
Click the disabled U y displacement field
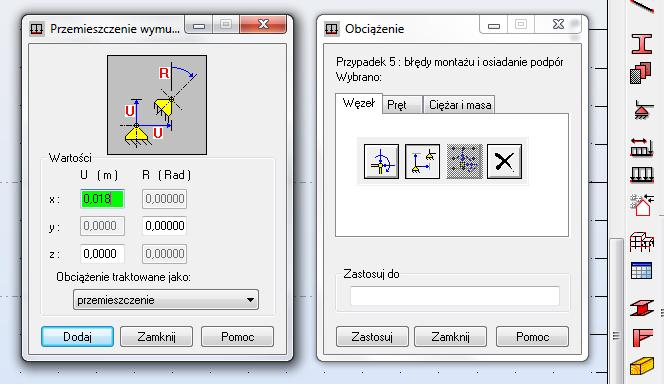[102, 226]
